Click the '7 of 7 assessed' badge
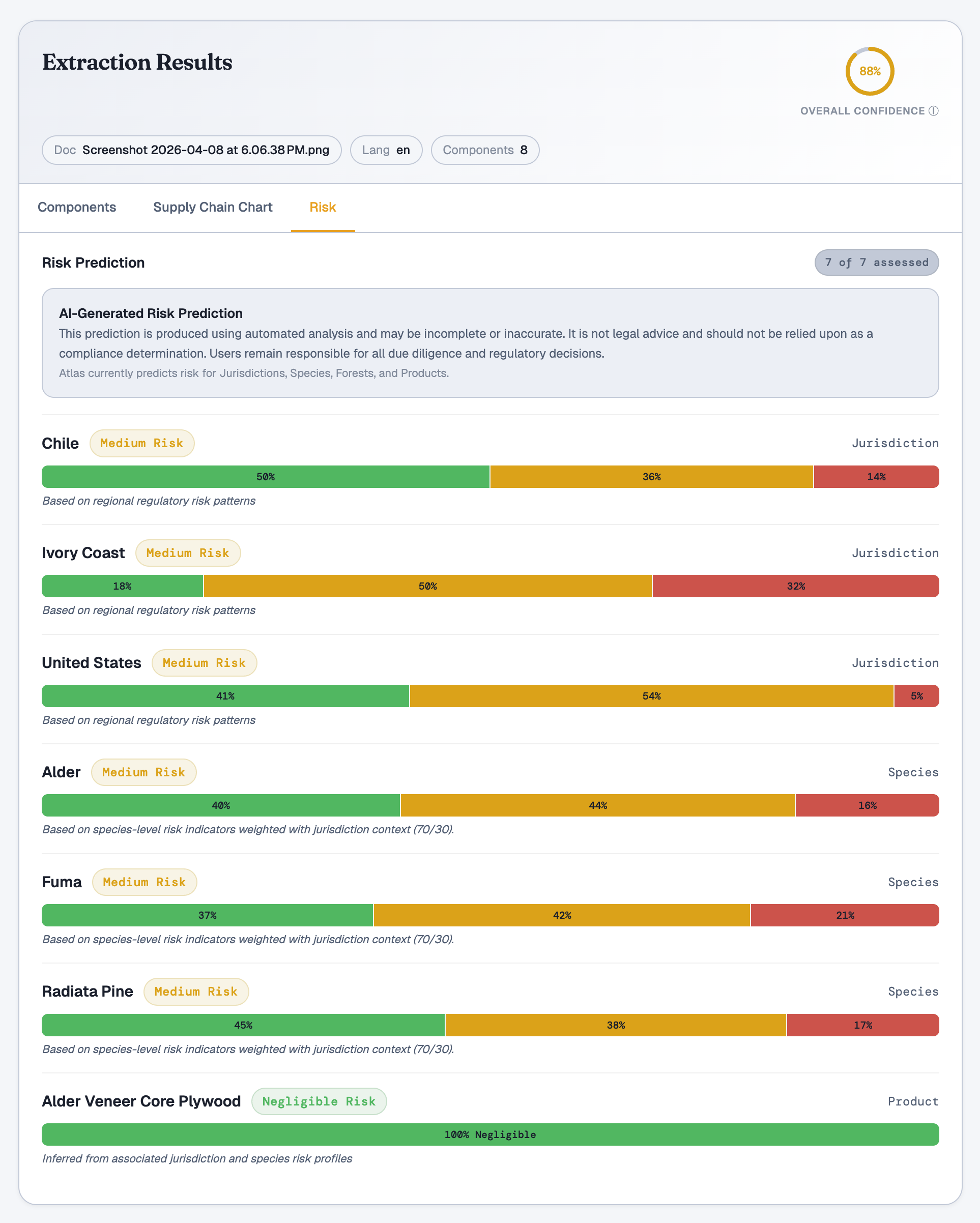The width and height of the screenshot is (980, 1223). point(876,262)
